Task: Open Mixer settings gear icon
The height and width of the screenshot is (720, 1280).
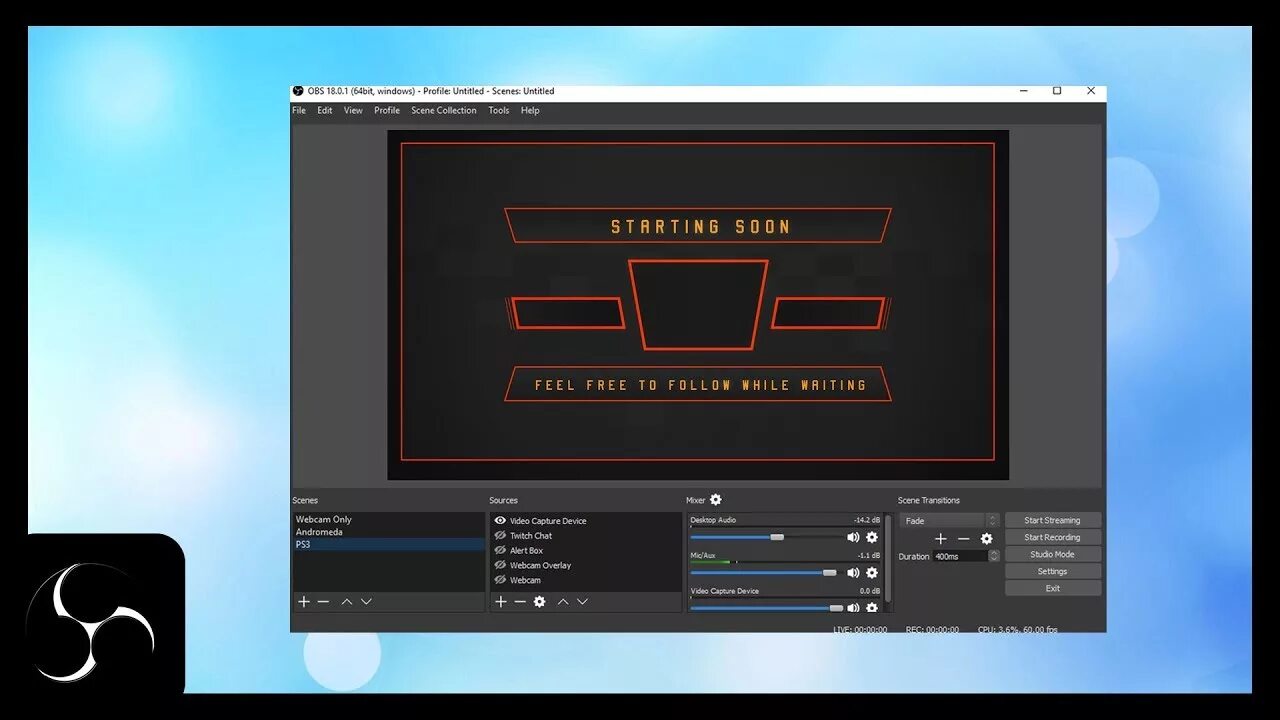Action: 716,500
